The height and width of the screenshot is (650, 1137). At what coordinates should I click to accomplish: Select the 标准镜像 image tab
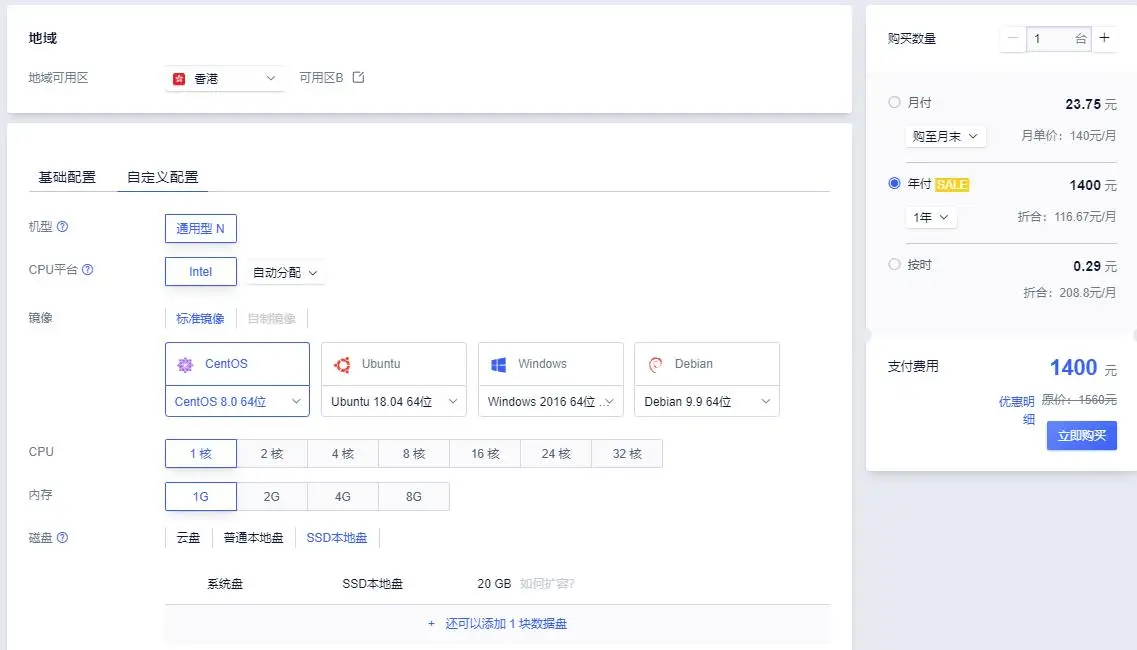(x=200, y=318)
